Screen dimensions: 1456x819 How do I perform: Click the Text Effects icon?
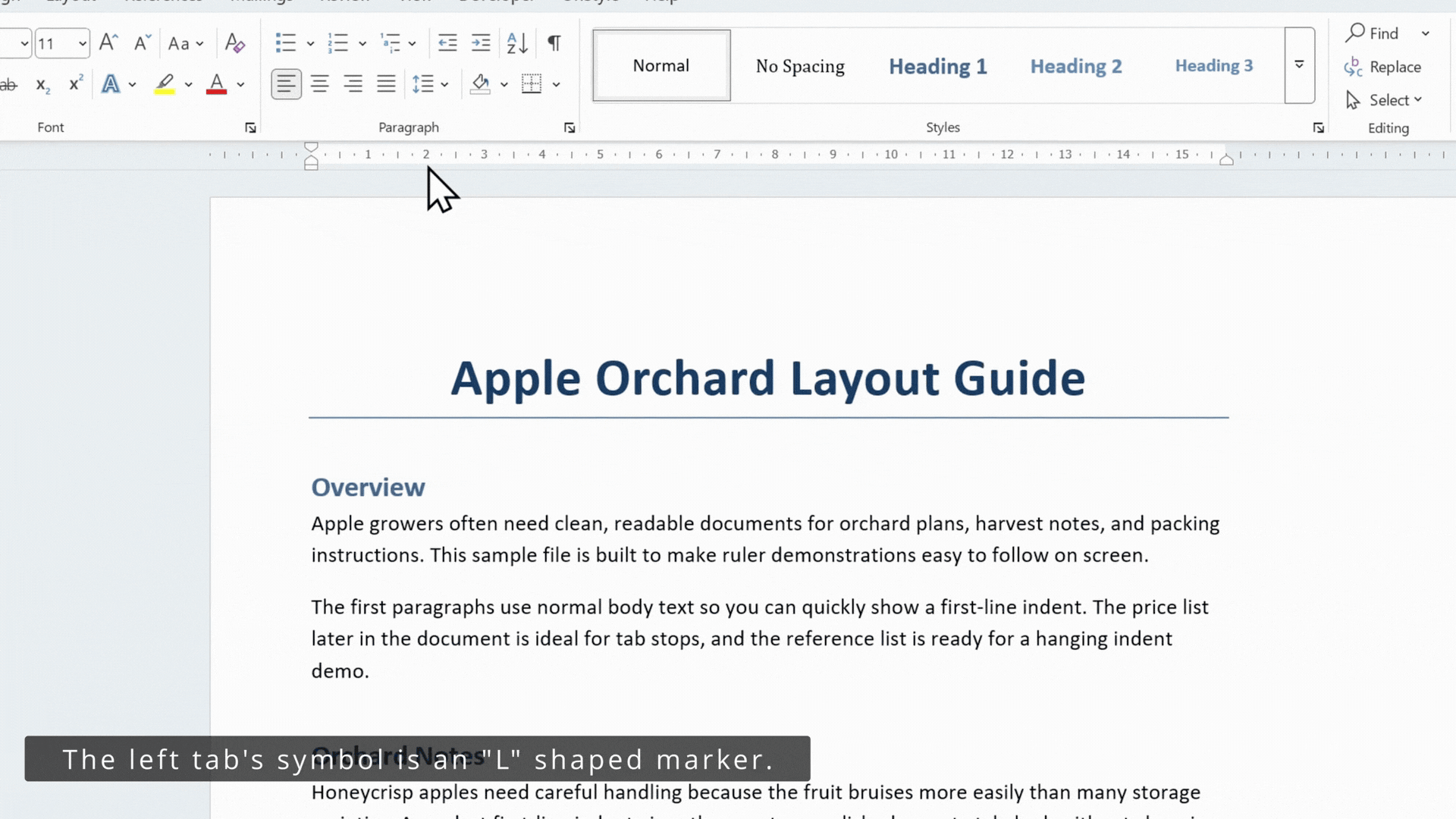tap(111, 83)
